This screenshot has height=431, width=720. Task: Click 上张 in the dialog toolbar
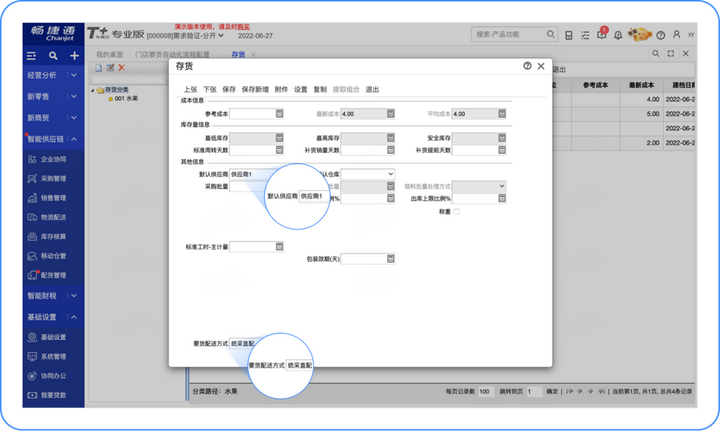(190, 90)
